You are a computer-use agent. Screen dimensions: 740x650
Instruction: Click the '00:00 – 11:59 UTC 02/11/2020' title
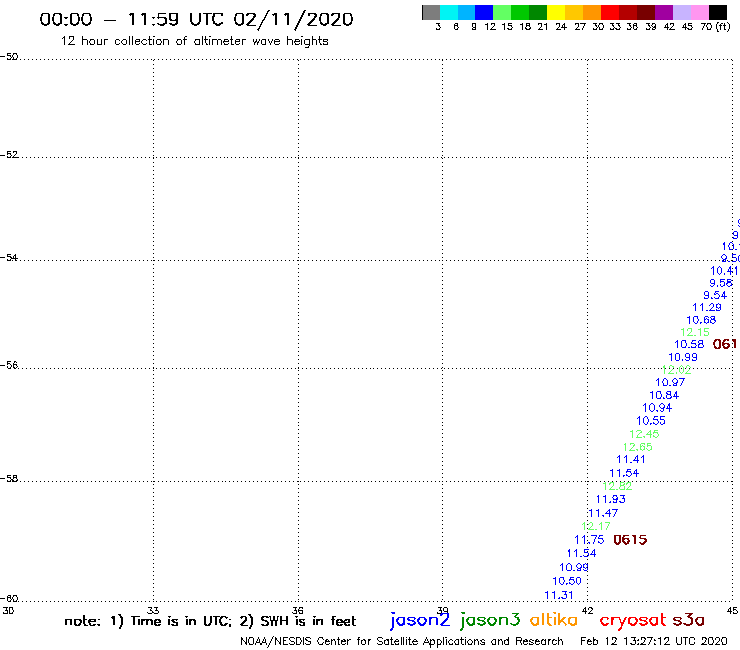196,19
